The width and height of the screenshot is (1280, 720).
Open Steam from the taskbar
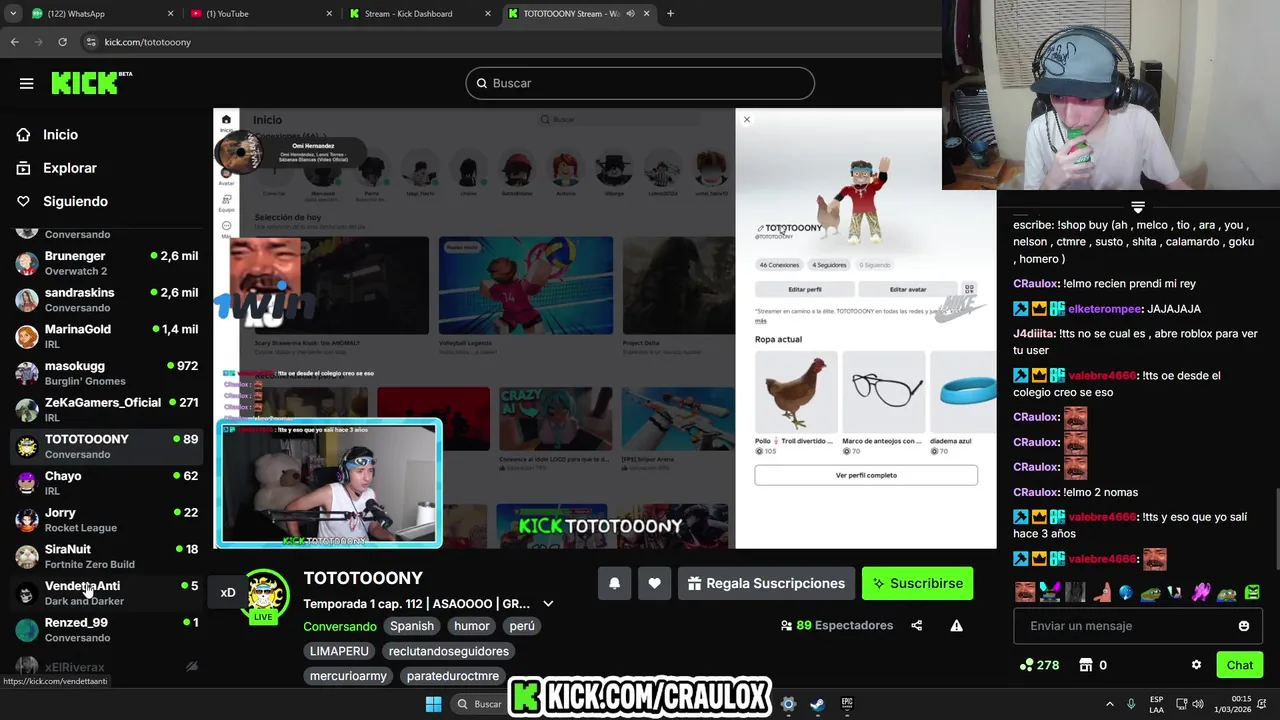point(817,704)
